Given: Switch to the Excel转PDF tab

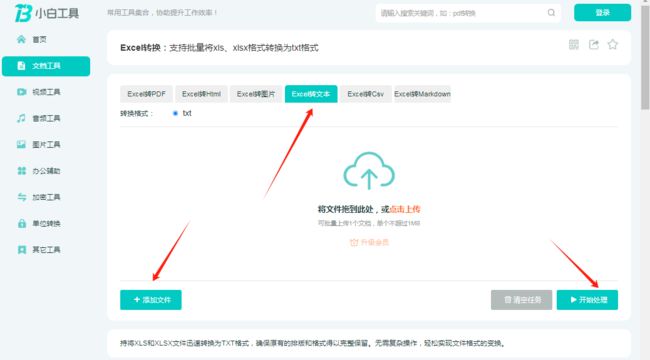Looking at the screenshot, I should (x=146, y=94).
